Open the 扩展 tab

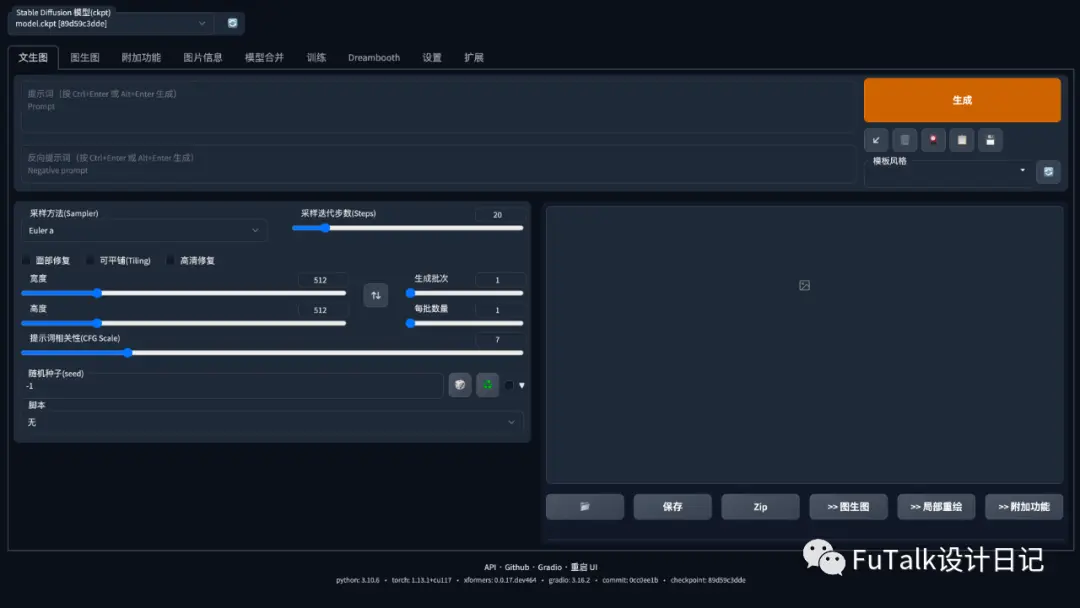474,58
